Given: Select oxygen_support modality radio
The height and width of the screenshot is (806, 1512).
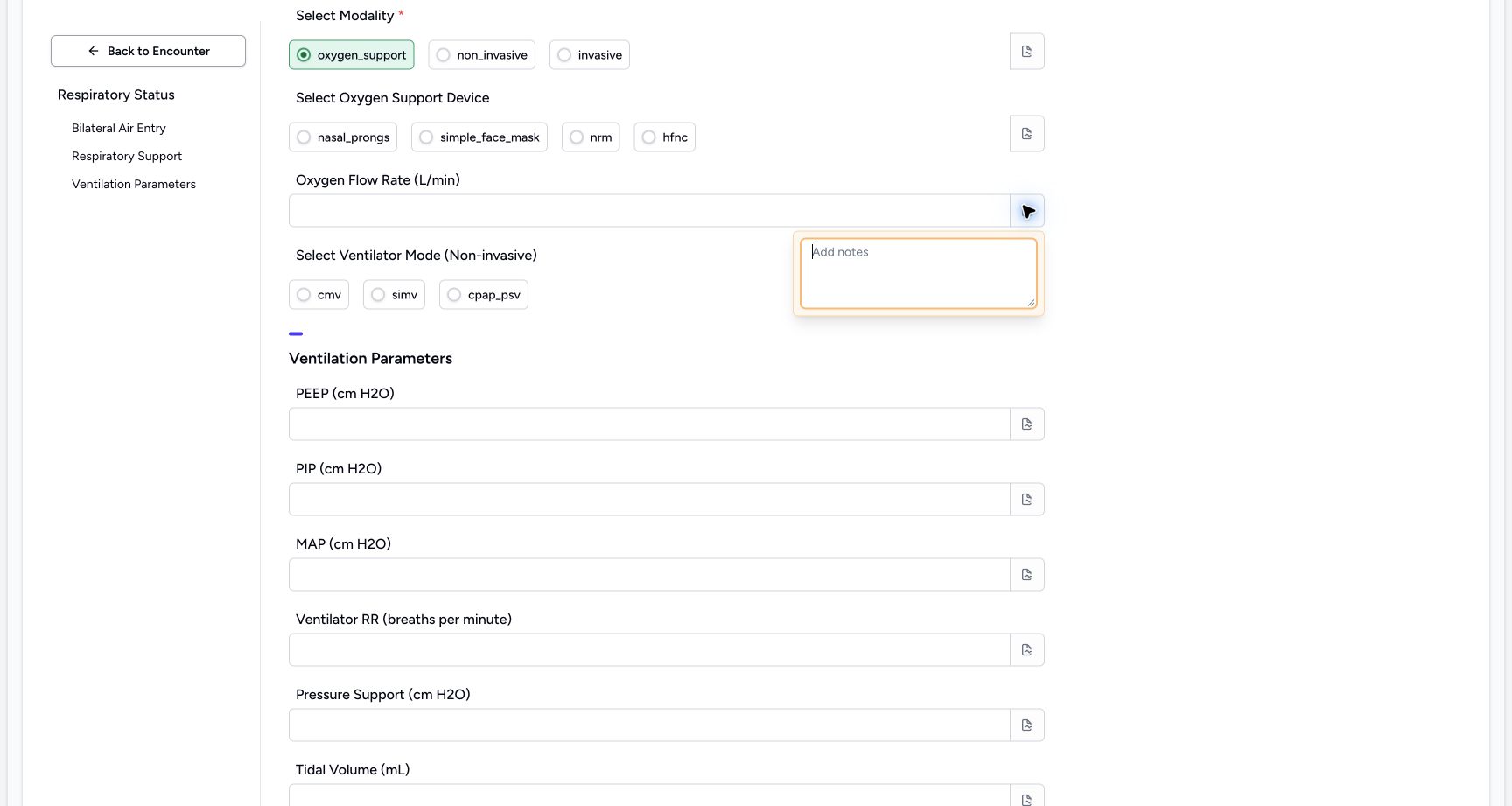Looking at the screenshot, I should click(x=352, y=55).
